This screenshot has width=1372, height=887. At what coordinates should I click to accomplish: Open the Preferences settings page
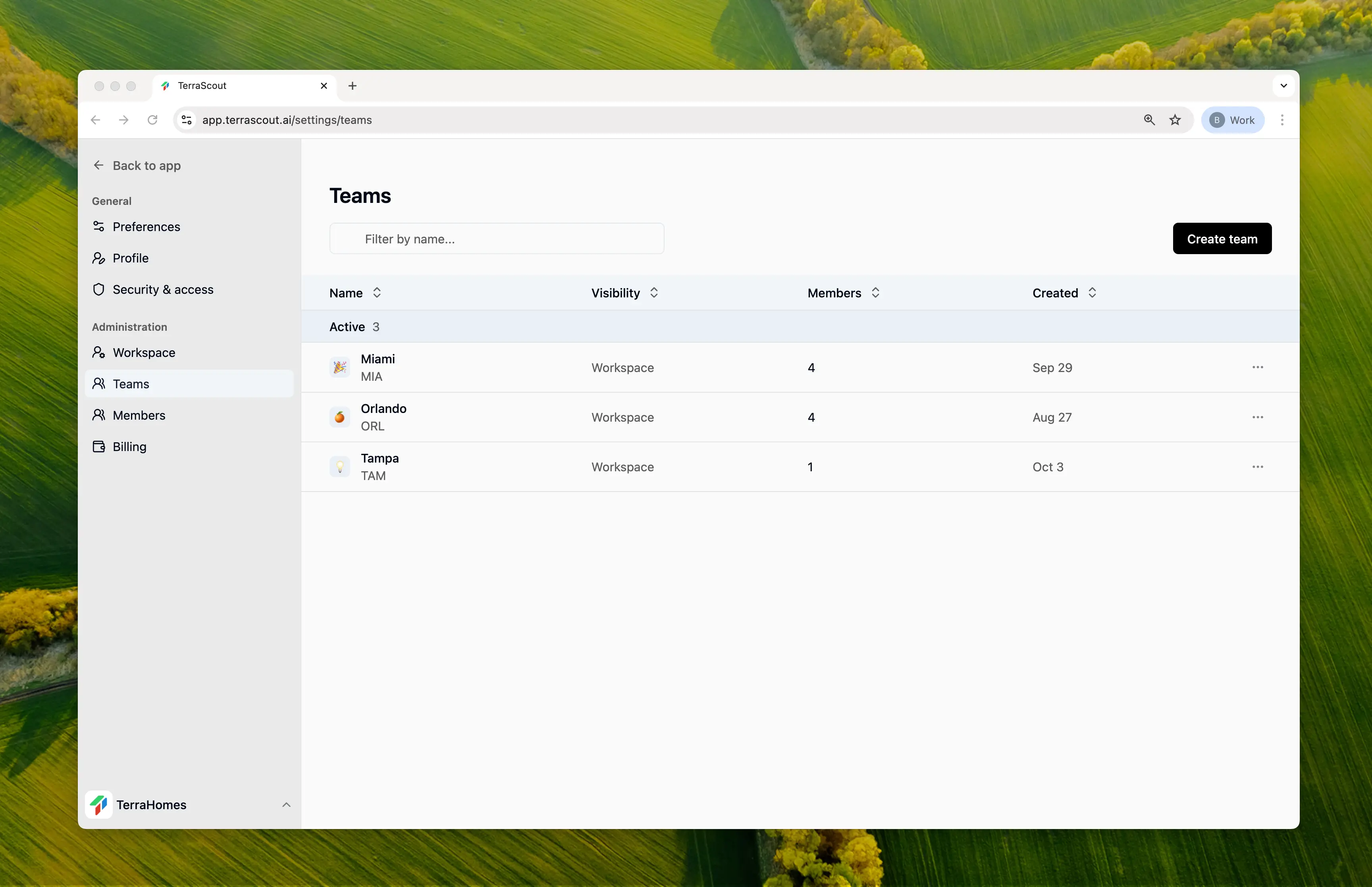[x=146, y=226]
